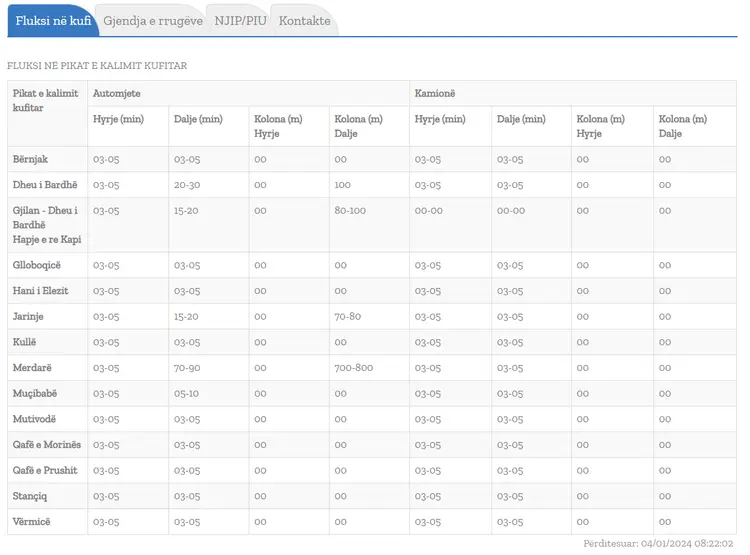Open the Fluksi në kufi tab

[53, 21]
